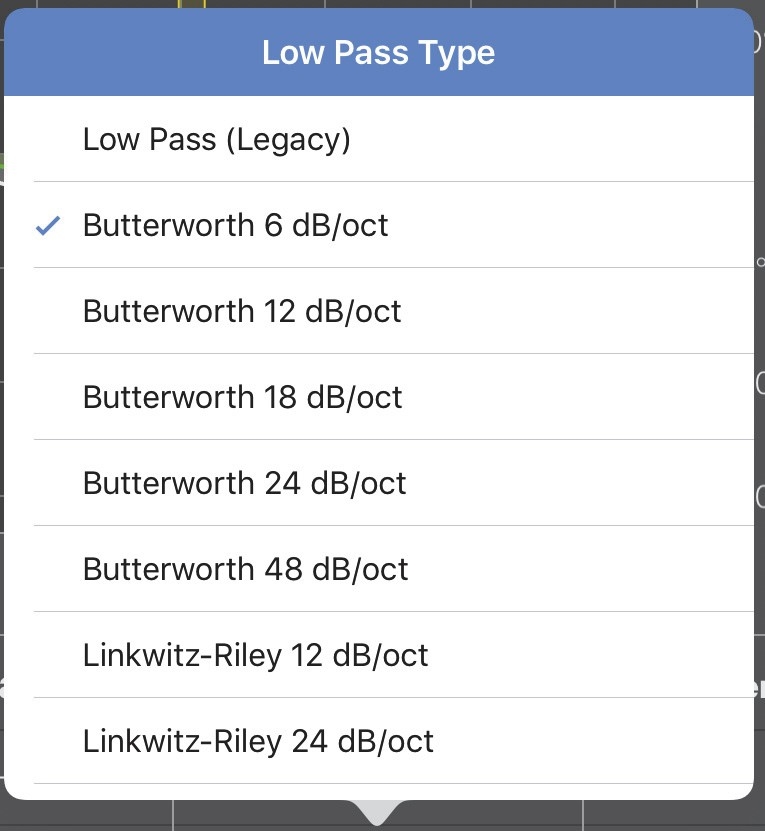Select Butterworth 24 dB/oct option
The image size is (765, 831).
(244, 483)
